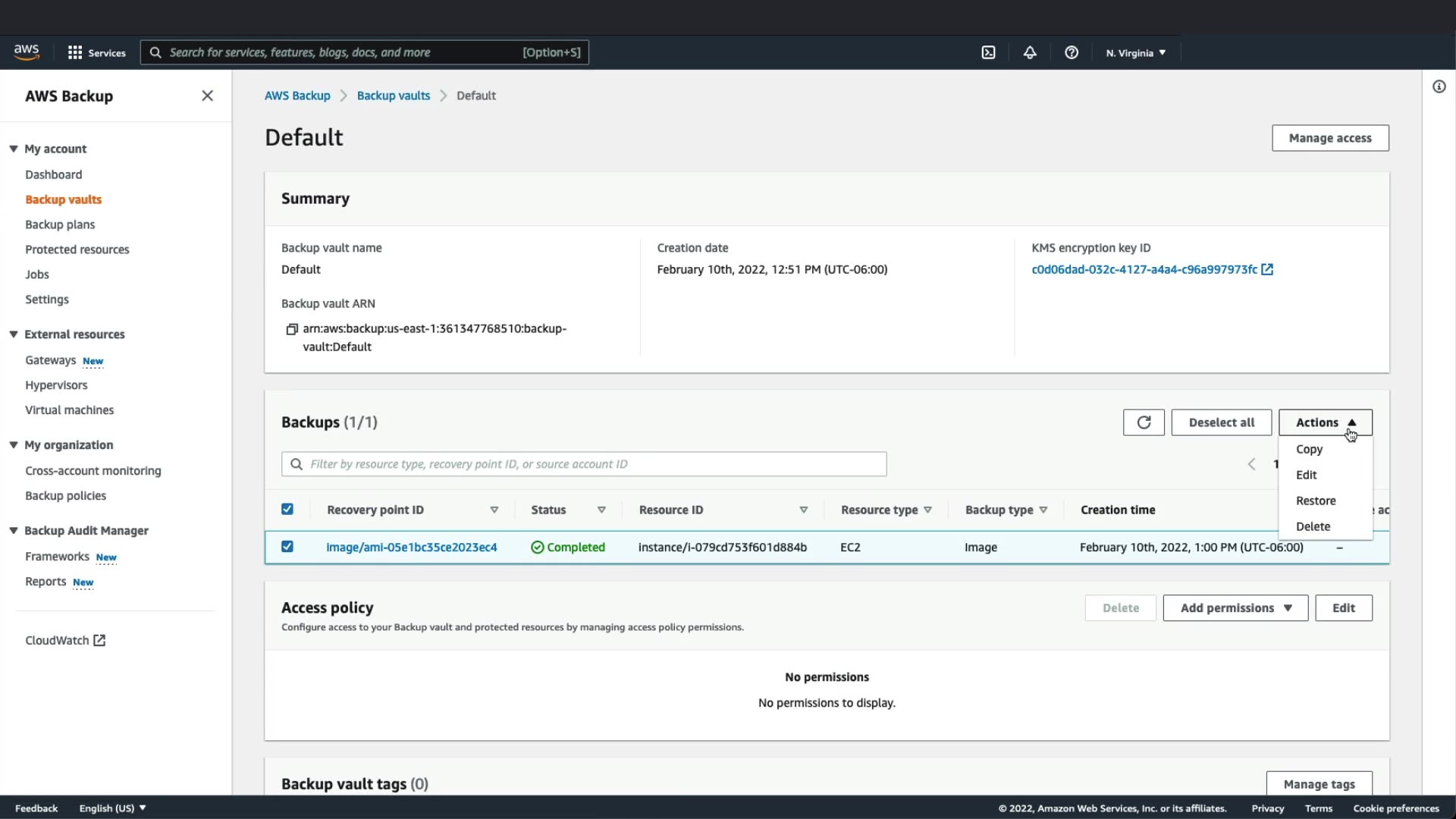Image resolution: width=1456 pixels, height=819 pixels.
Task: Copy the backup vault ARN
Action: [291, 329]
